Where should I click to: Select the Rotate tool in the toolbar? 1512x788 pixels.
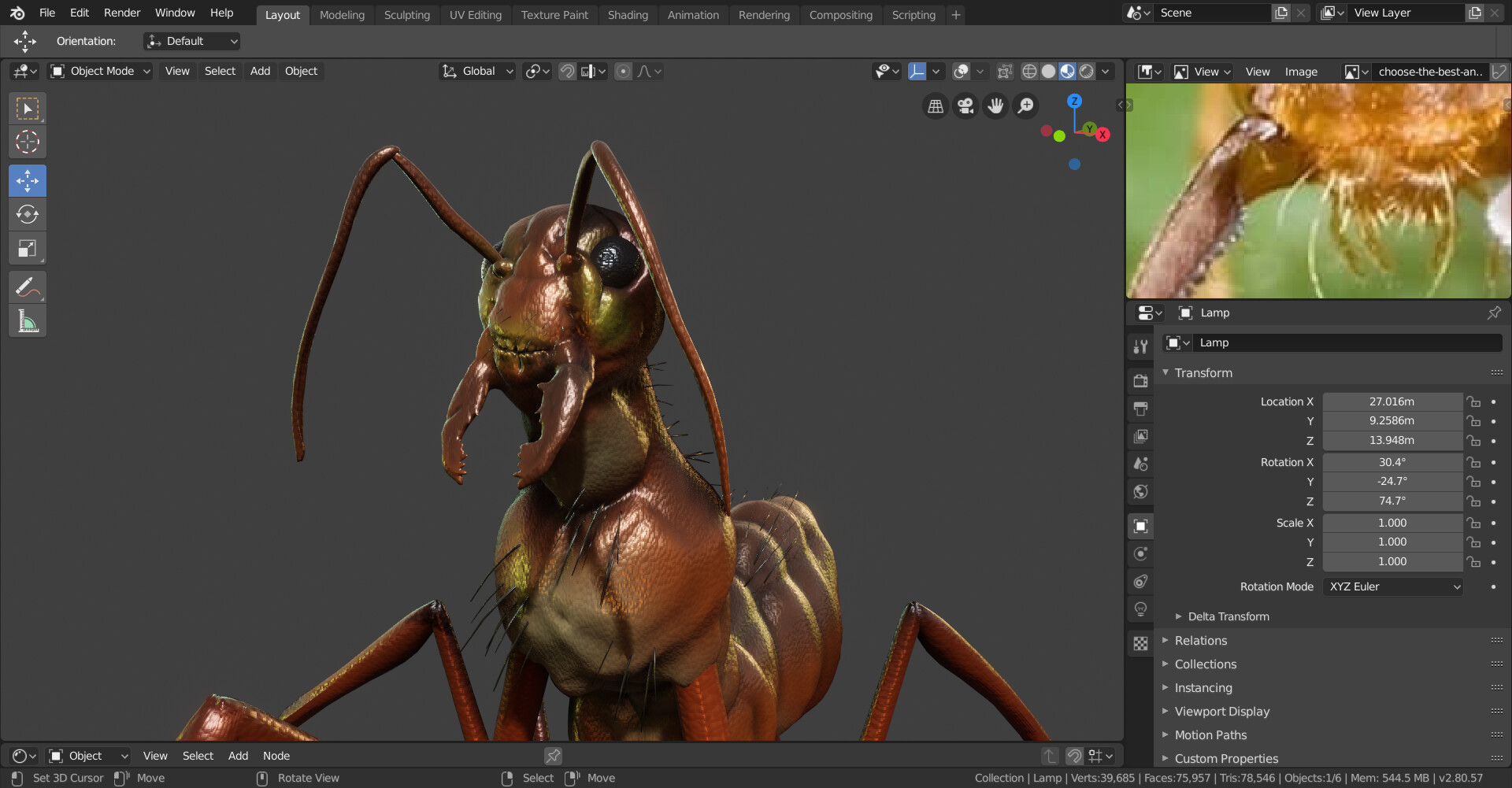[28, 213]
